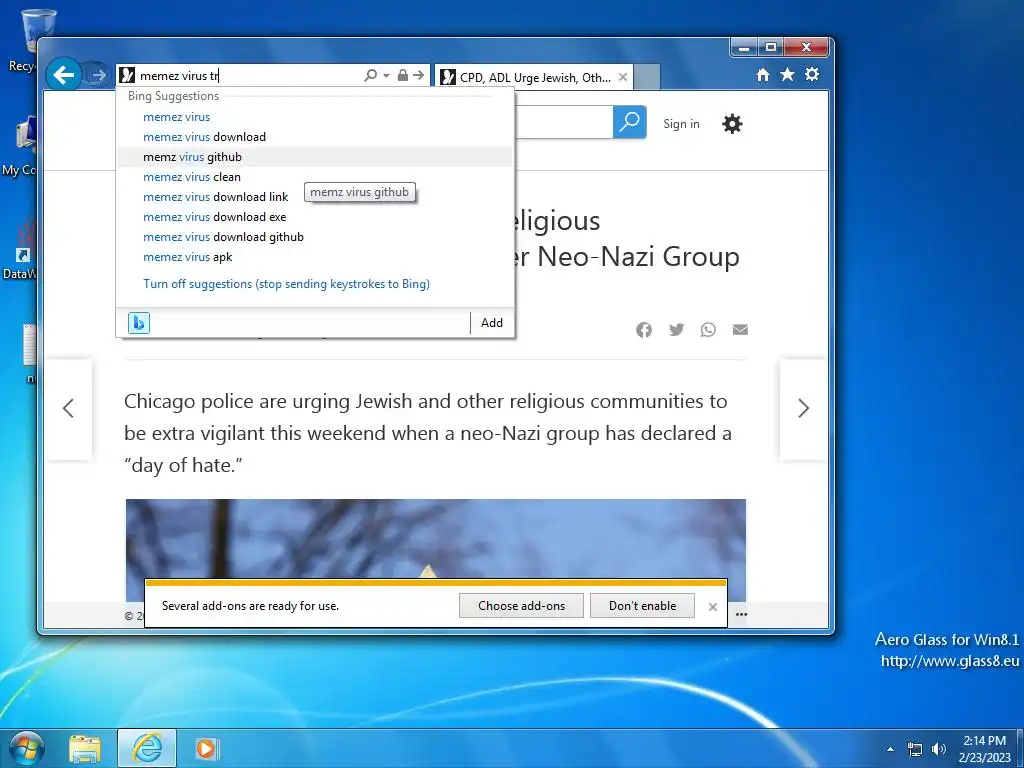
Task: Open Internet Explorer Tools gear icon
Action: (812, 74)
